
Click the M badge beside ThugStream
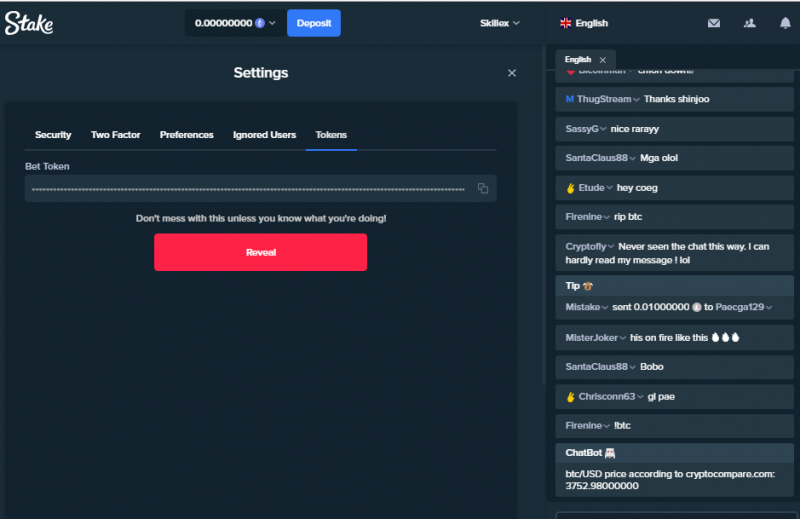click(x=569, y=99)
